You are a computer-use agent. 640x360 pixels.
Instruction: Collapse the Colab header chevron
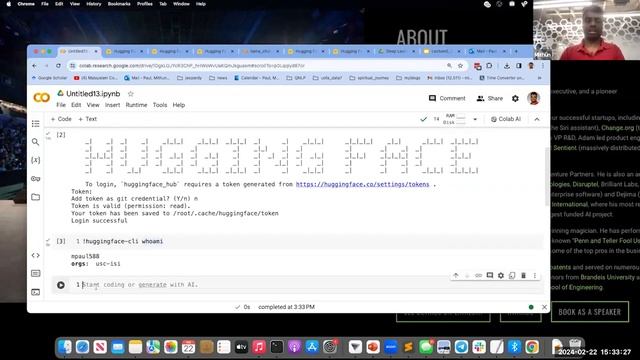[x=537, y=119]
